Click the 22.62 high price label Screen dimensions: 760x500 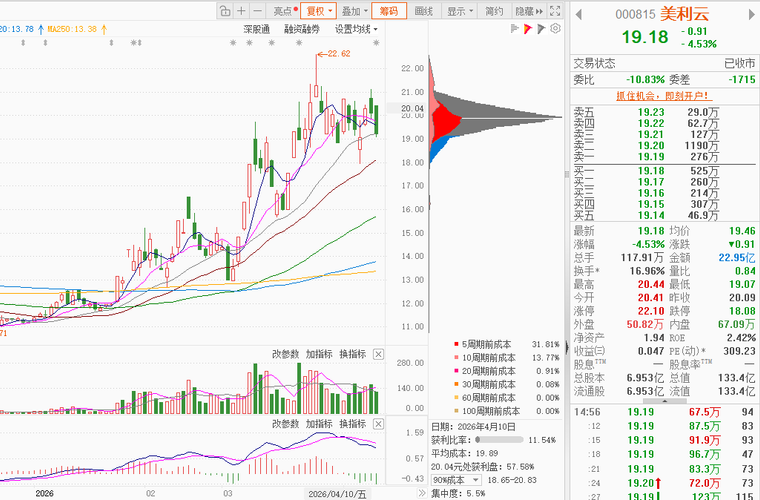click(339, 54)
